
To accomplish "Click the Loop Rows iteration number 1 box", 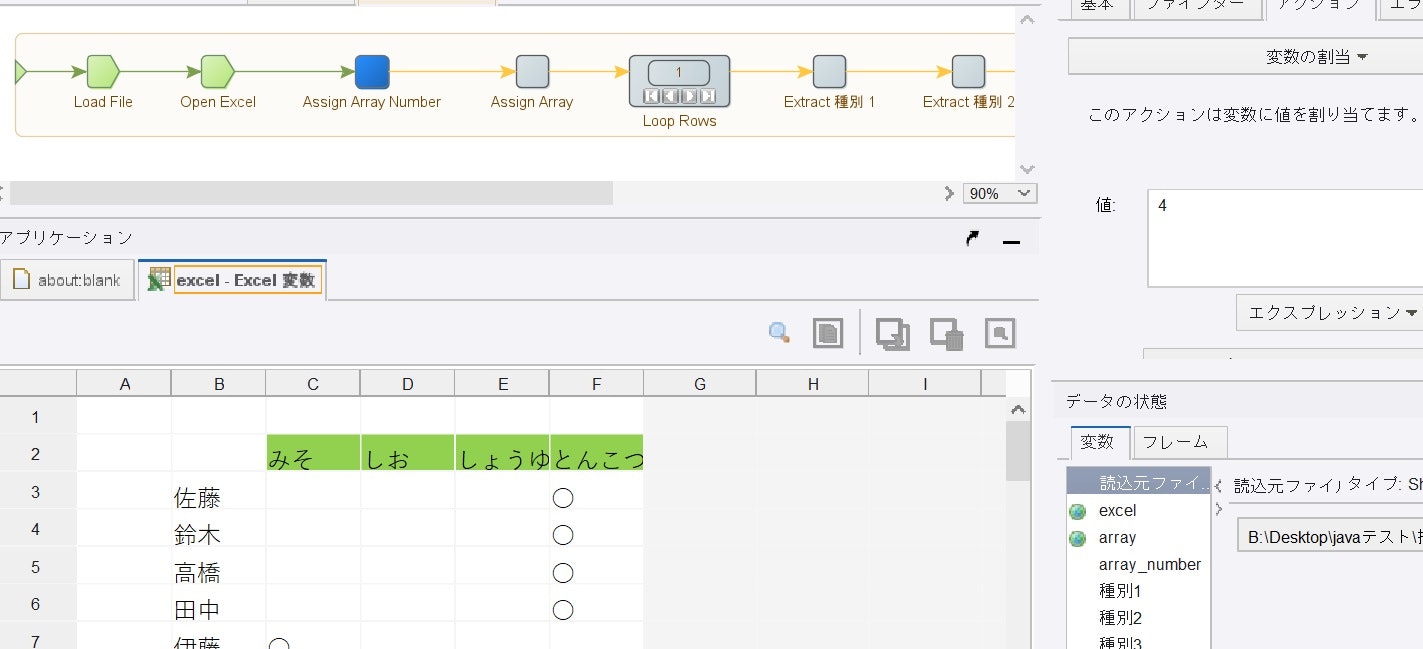I will coord(679,73).
